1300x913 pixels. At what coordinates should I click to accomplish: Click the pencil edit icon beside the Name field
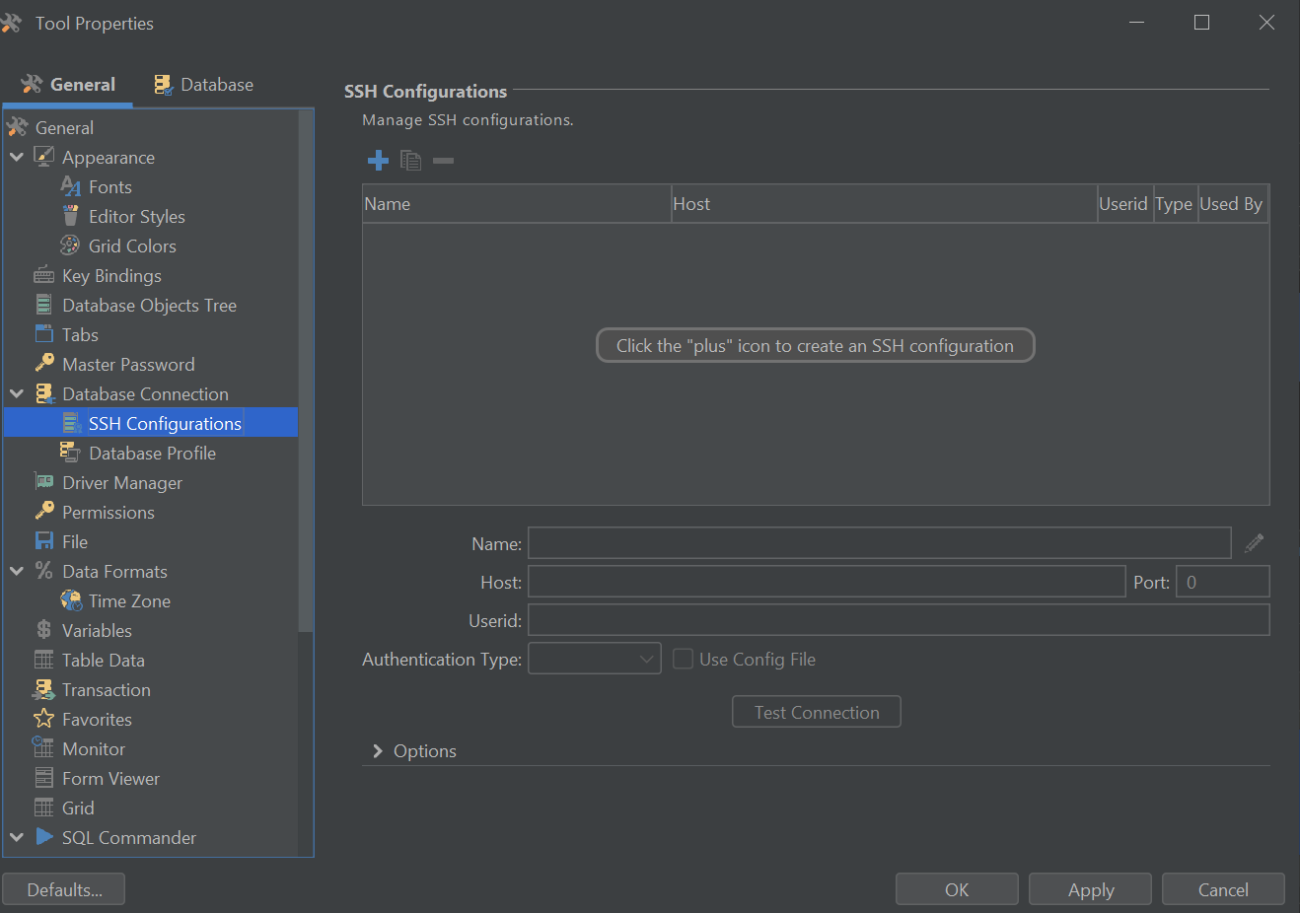pos(1254,543)
